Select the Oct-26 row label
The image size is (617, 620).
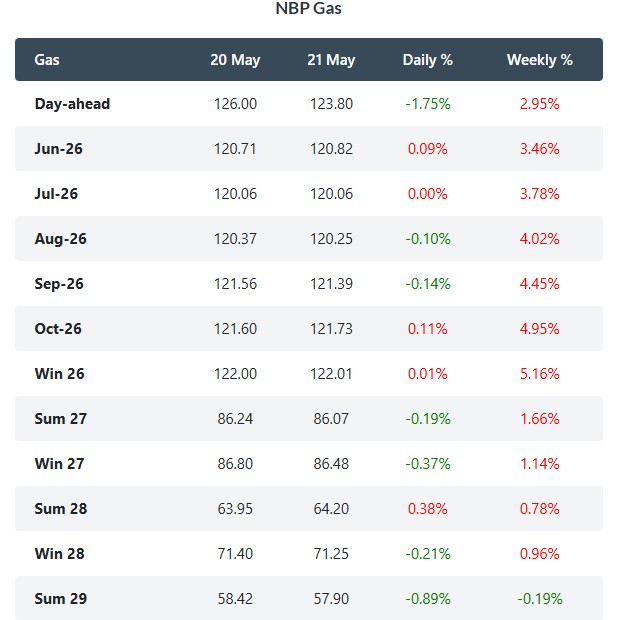[58, 329]
